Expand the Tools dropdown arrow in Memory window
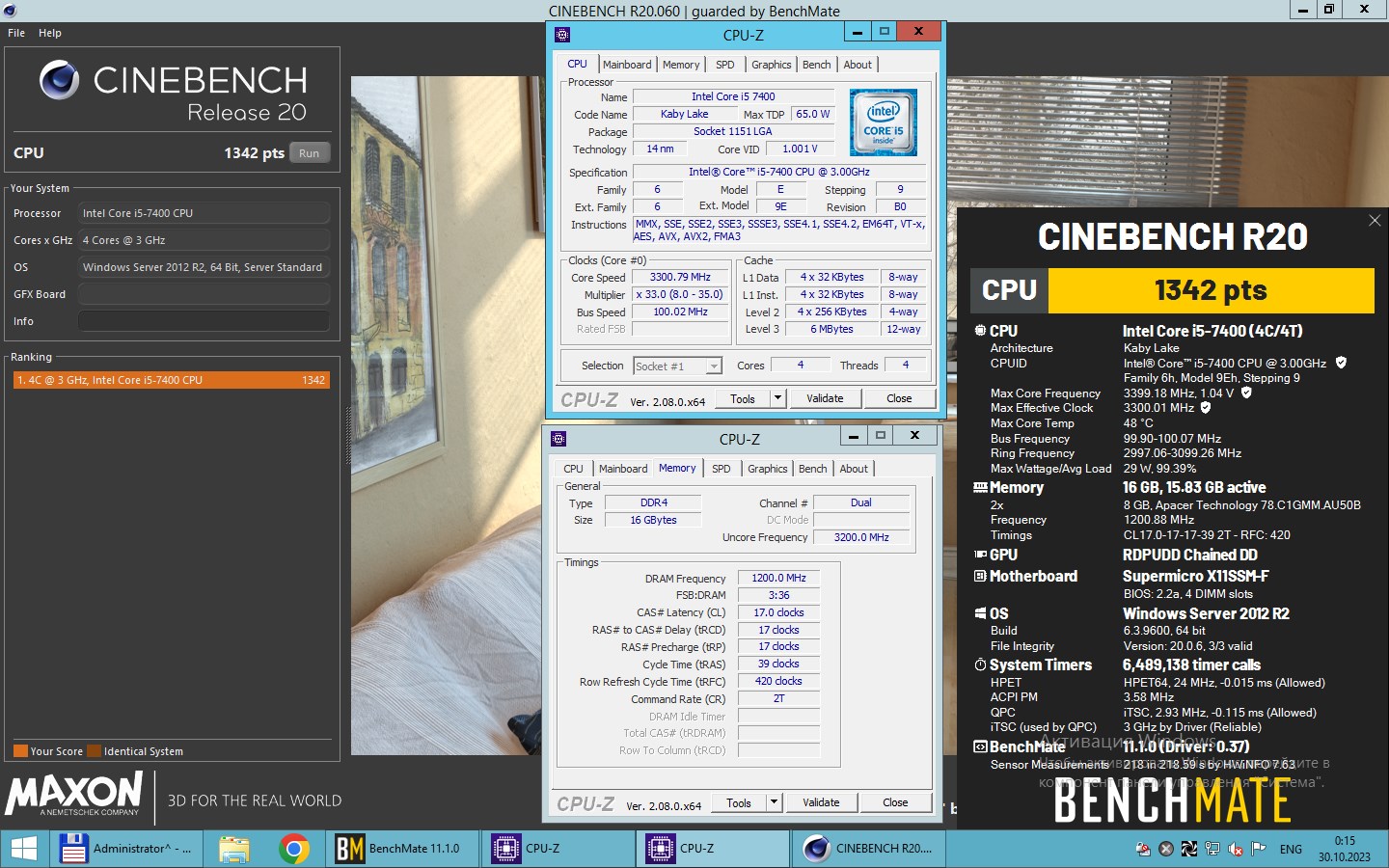The width and height of the screenshot is (1389, 868). click(774, 802)
